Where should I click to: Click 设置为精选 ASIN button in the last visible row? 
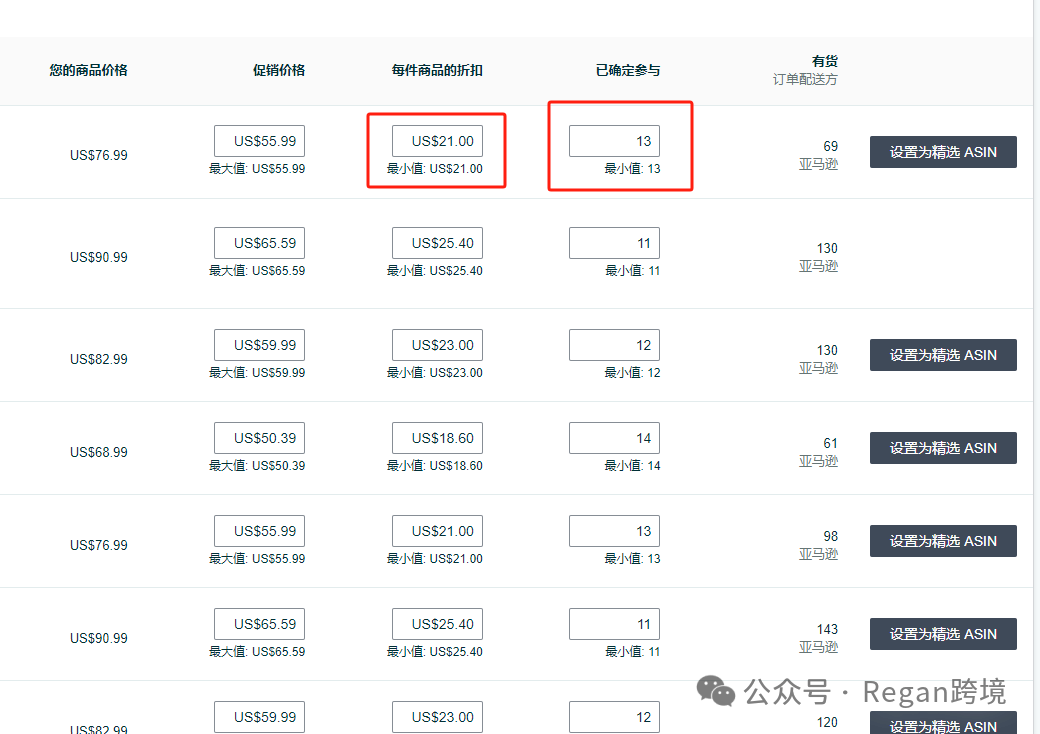coord(942,725)
